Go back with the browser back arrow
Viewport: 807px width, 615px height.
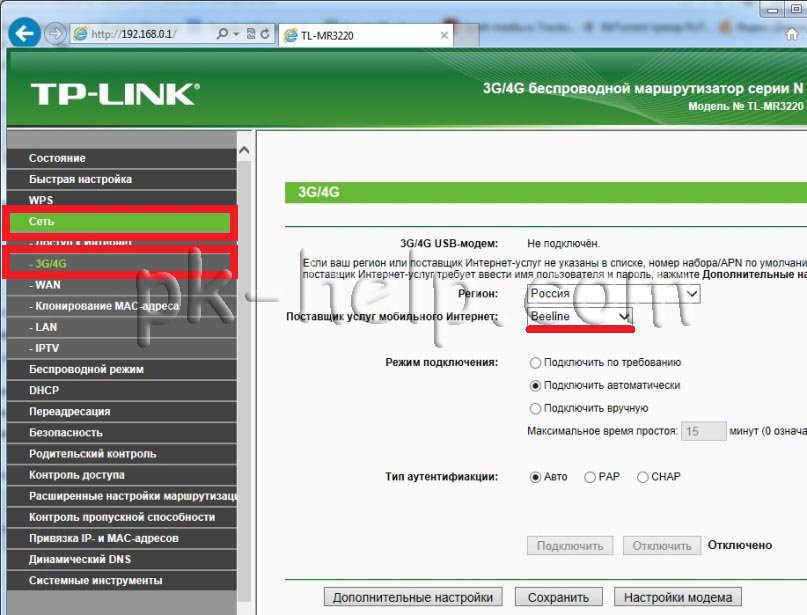pos(24,33)
